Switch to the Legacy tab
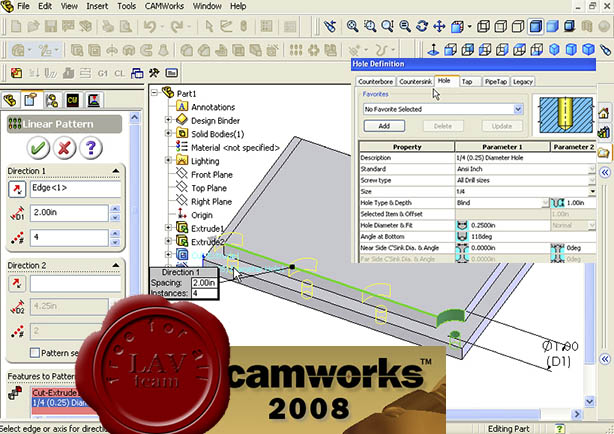The height and width of the screenshot is (434, 614). 523,81
